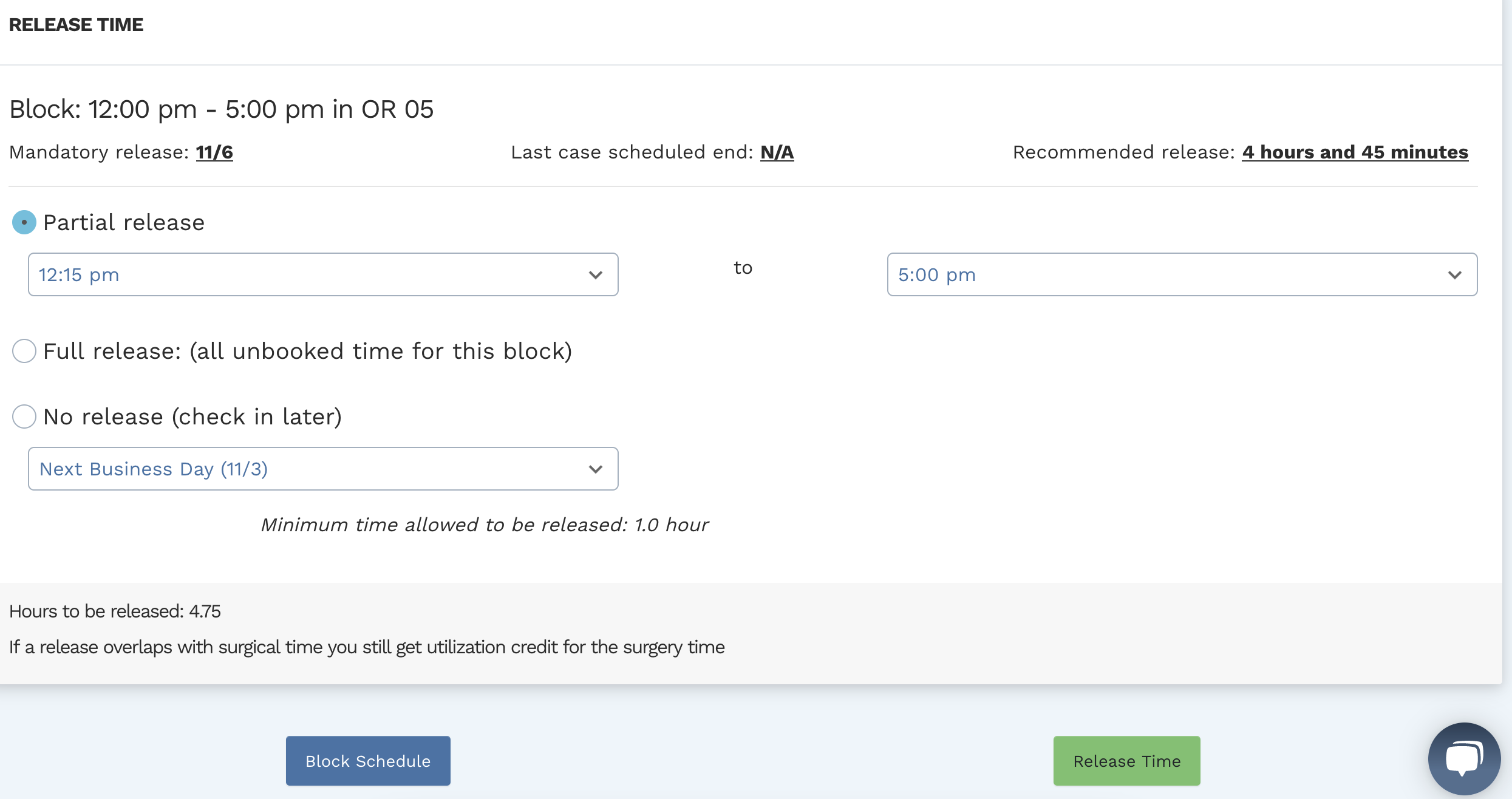Click the RELEASE TIME header title
Image resolution: width=1512 pixels, height=799 pixels.
tap(76, 25)
